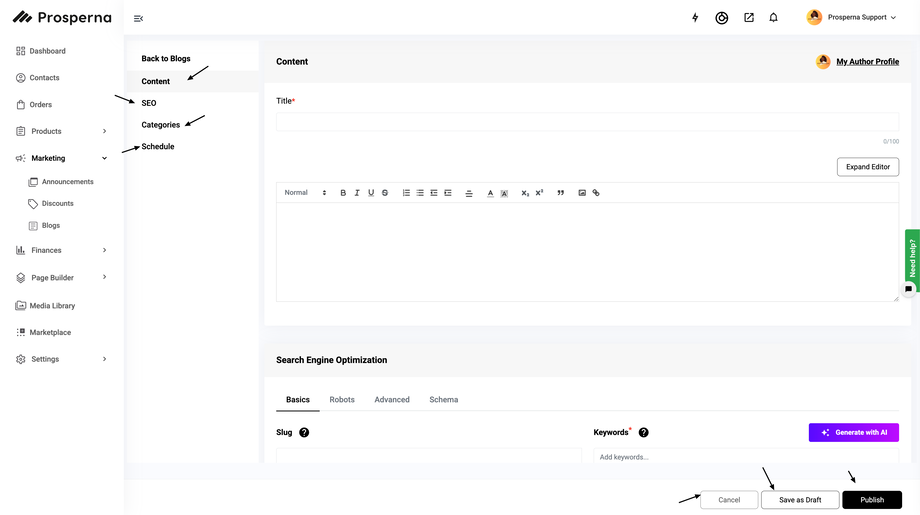This screenshot has height=515, width=920.
Task: Open external link icon in header
Action: coord(749,18)
